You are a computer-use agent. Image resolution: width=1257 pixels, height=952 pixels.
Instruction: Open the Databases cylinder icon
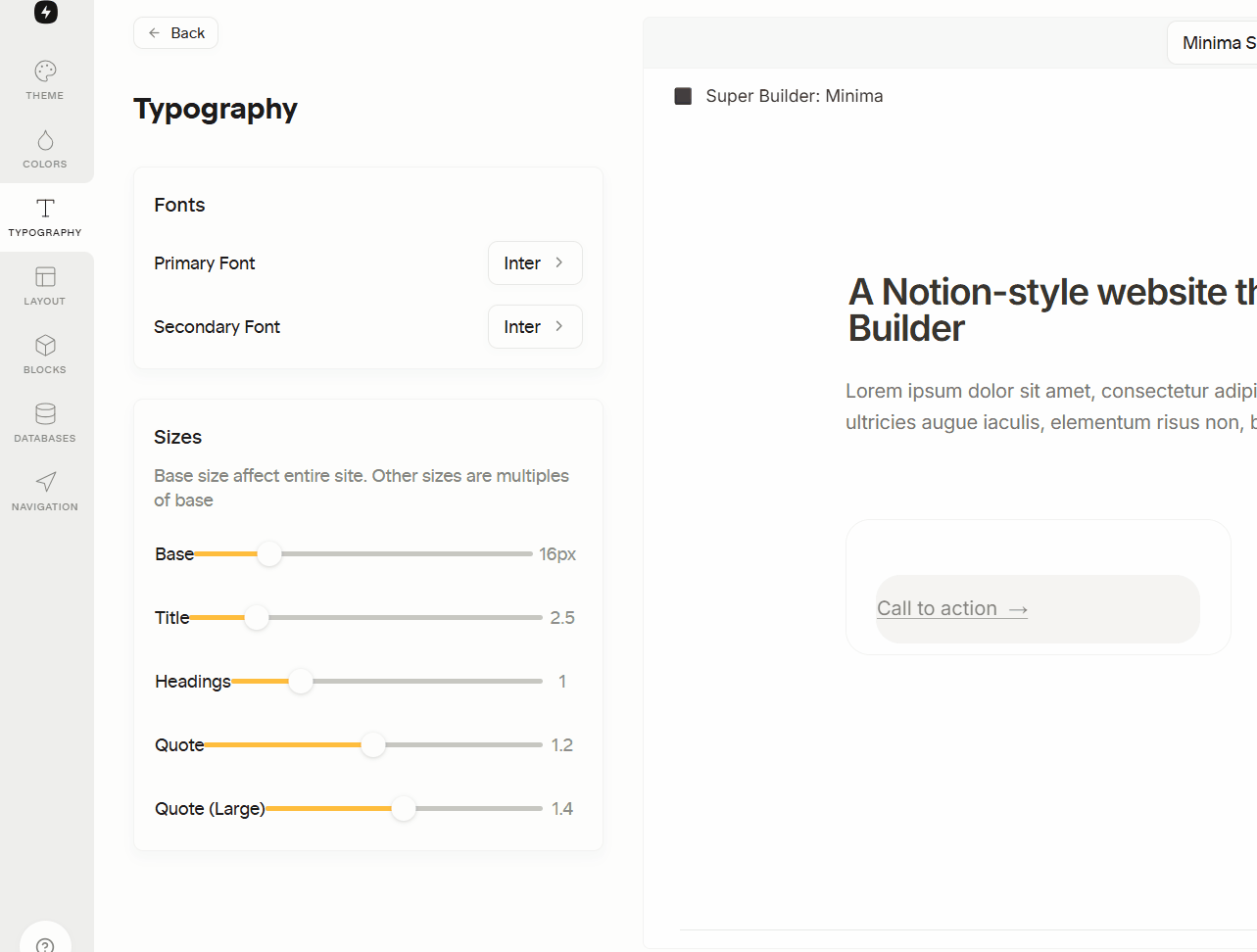click(x=45, y=413)
